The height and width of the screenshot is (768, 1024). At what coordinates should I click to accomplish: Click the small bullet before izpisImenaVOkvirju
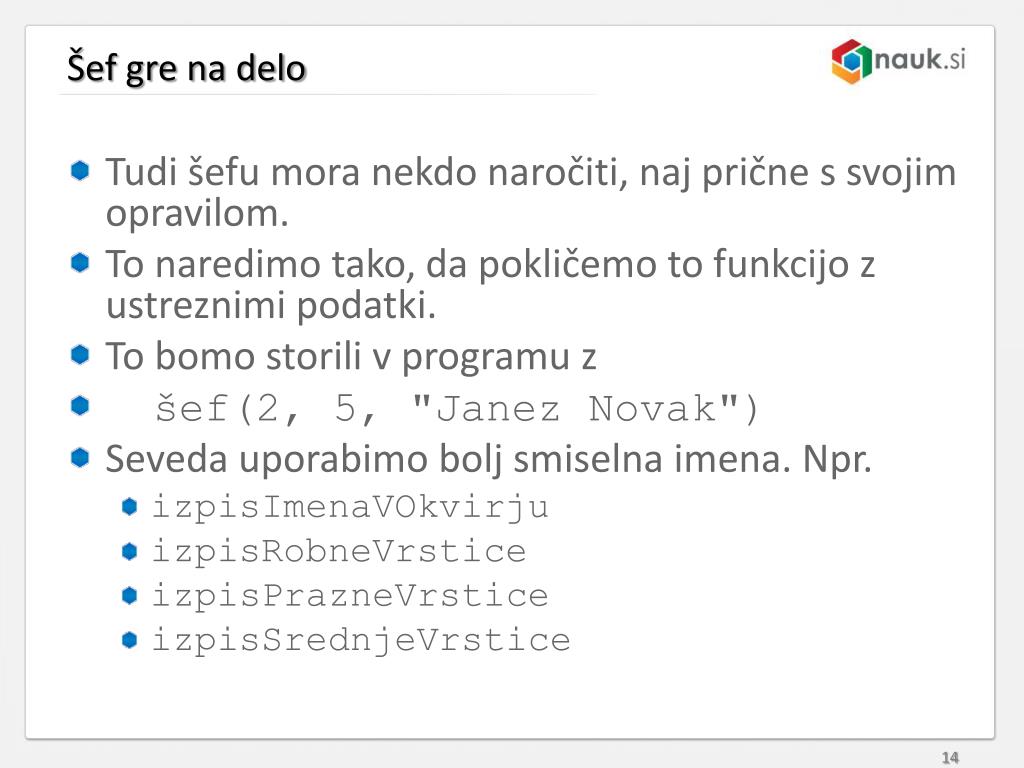point(129,507)
